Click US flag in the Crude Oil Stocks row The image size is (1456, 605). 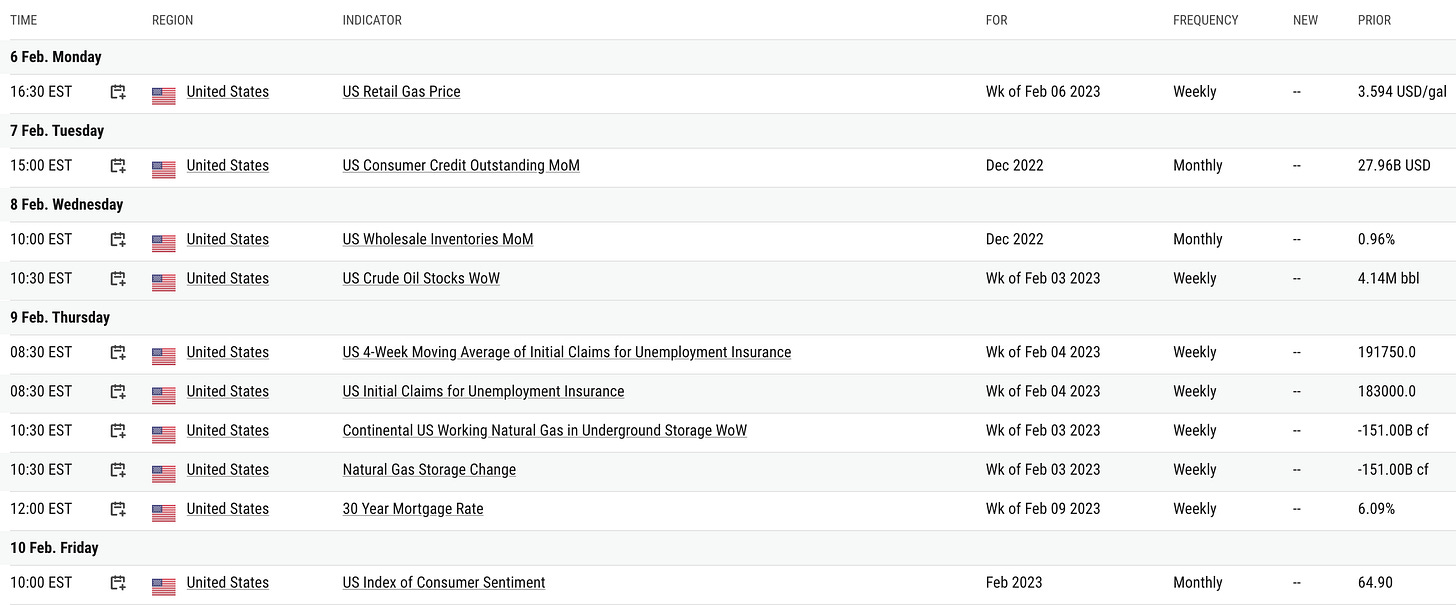point(164,282)
